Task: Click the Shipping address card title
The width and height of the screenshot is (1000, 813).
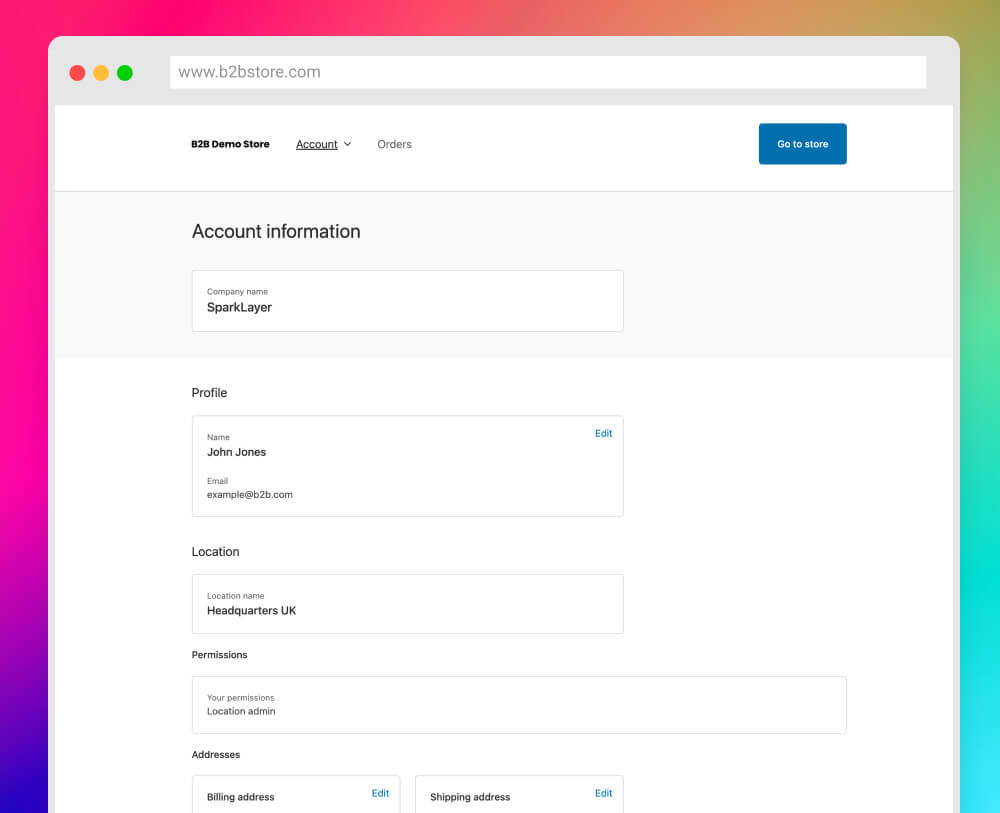Action: pos(470,797)
